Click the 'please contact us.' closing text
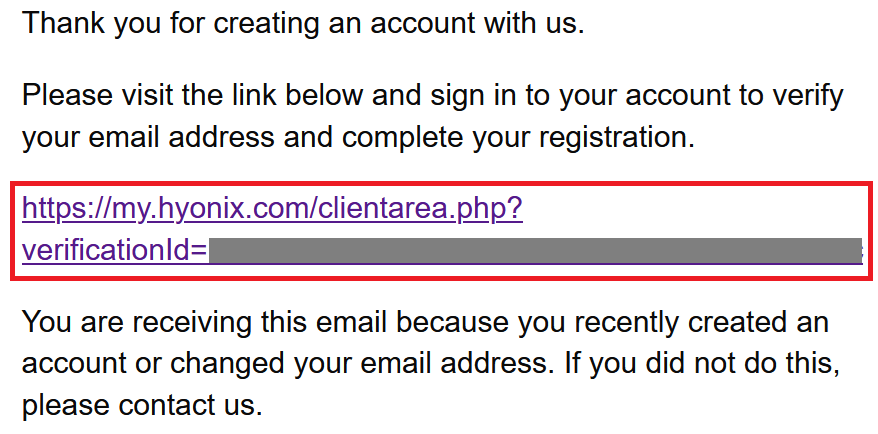Screen dimensions: 878x434 (x=142, y=405)
